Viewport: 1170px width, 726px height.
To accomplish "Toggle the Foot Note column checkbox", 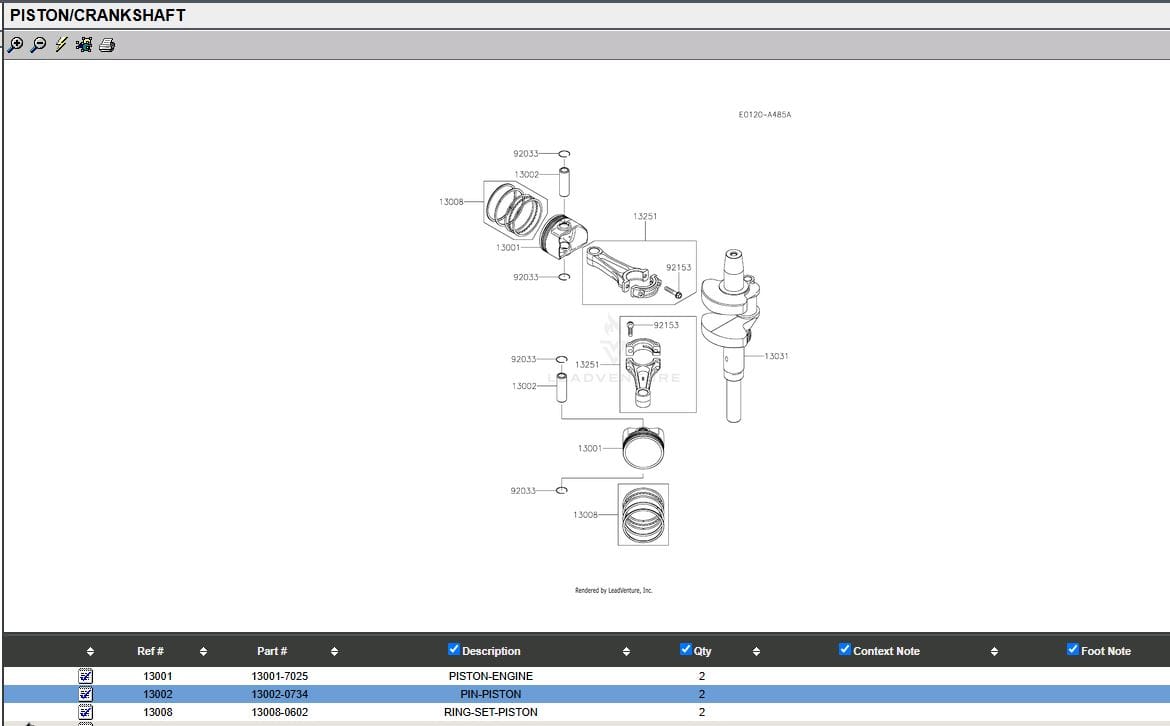I will coord(1073,650).
